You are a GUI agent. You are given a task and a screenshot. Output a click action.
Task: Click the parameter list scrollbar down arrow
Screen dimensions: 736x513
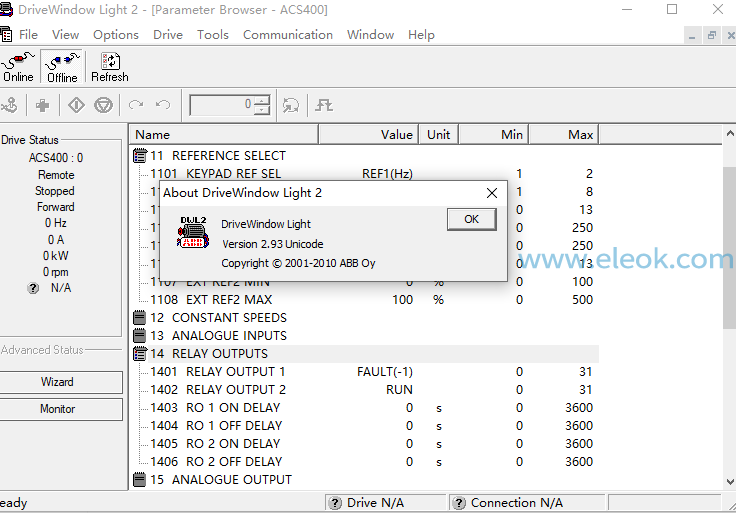730,482
